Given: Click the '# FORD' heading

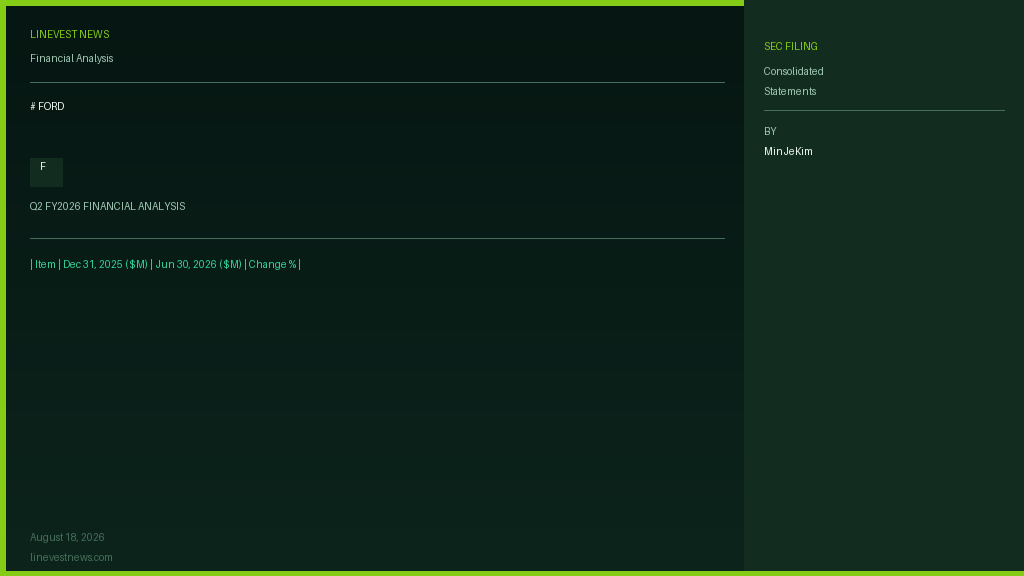Looking at the screenshot, I should pos(47,106).
